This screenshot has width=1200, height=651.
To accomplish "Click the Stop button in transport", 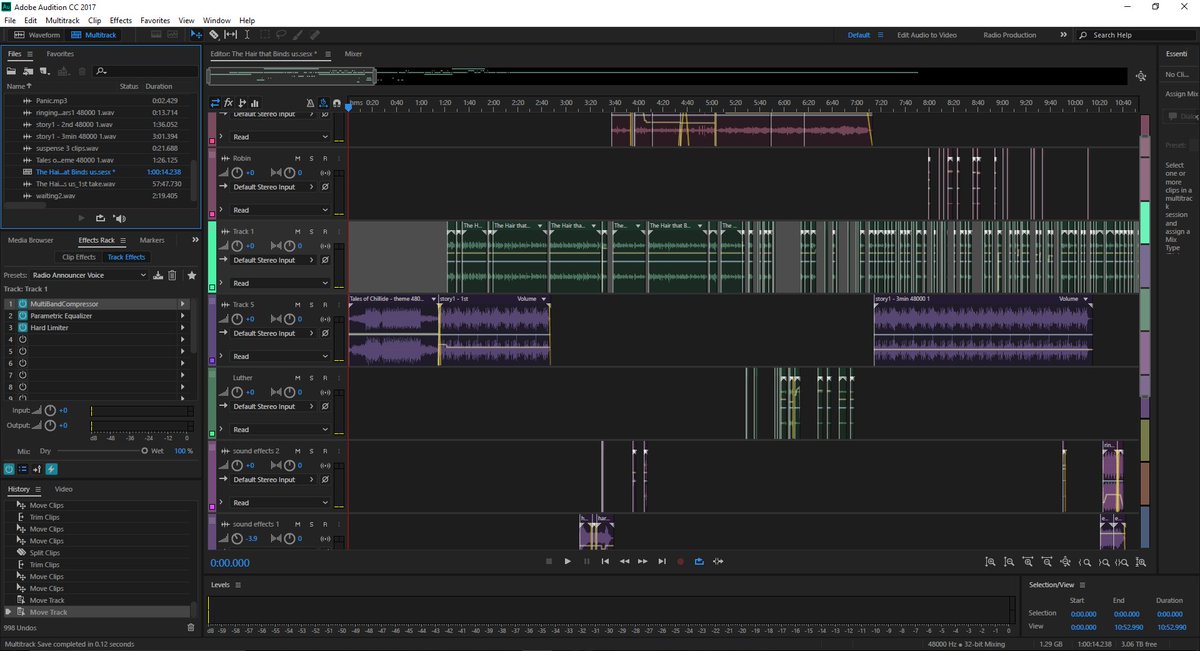I will [548, 562].
